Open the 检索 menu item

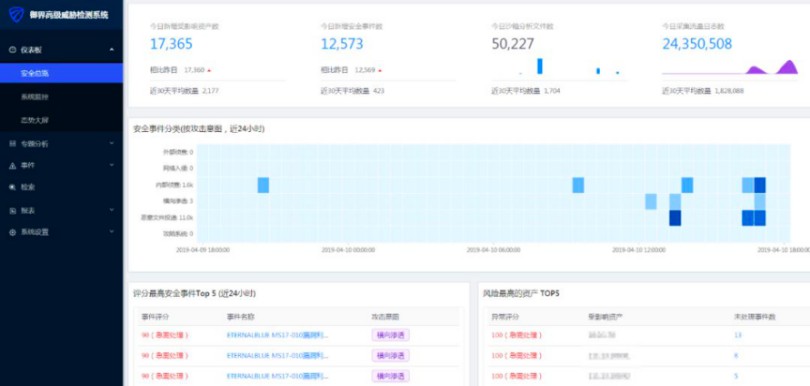point(28,187)
